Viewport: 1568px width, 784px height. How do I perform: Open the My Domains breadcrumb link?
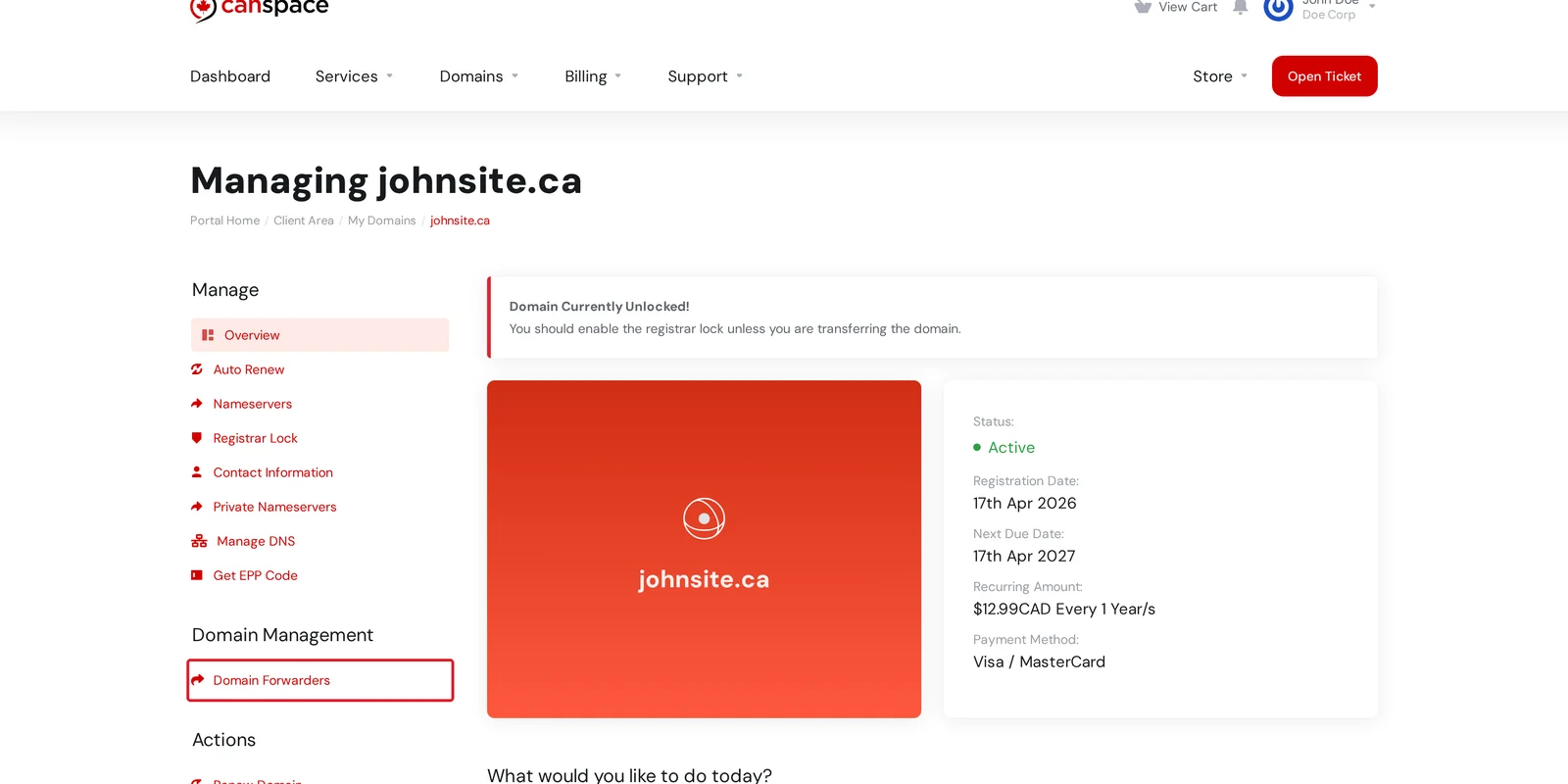tap(382, 220)
